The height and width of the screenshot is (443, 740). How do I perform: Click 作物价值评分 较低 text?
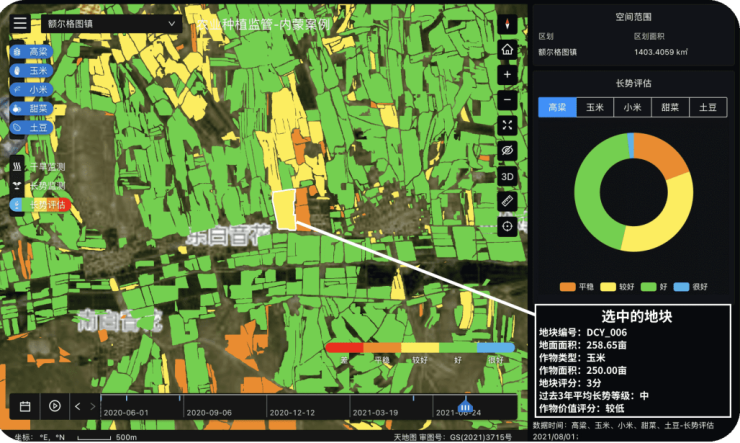[x=581, y=409]
